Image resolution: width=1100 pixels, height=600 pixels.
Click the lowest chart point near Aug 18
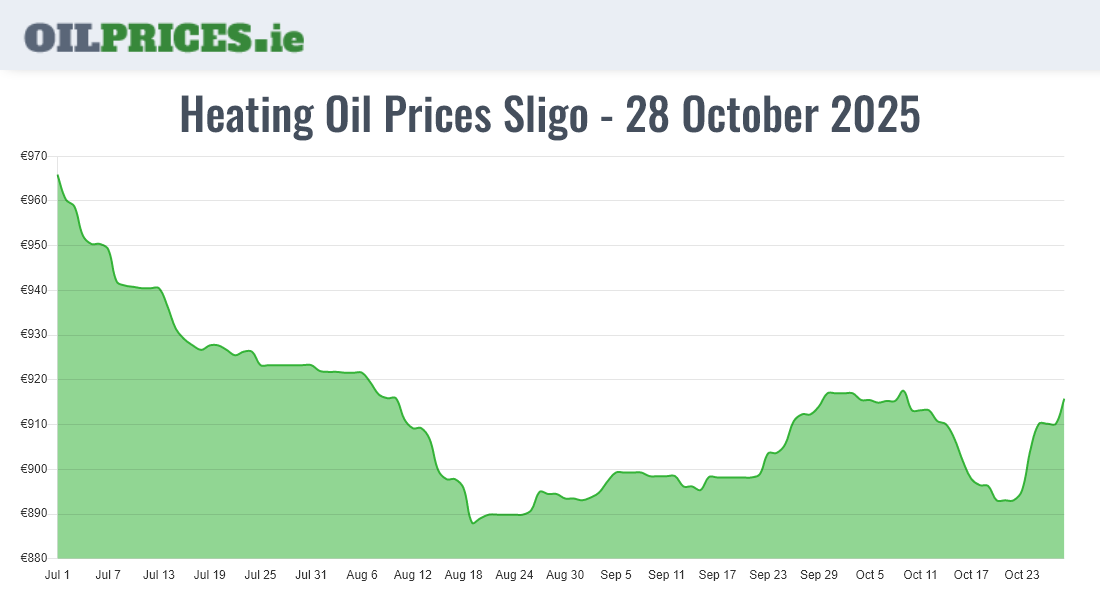[x=473, y=523]
